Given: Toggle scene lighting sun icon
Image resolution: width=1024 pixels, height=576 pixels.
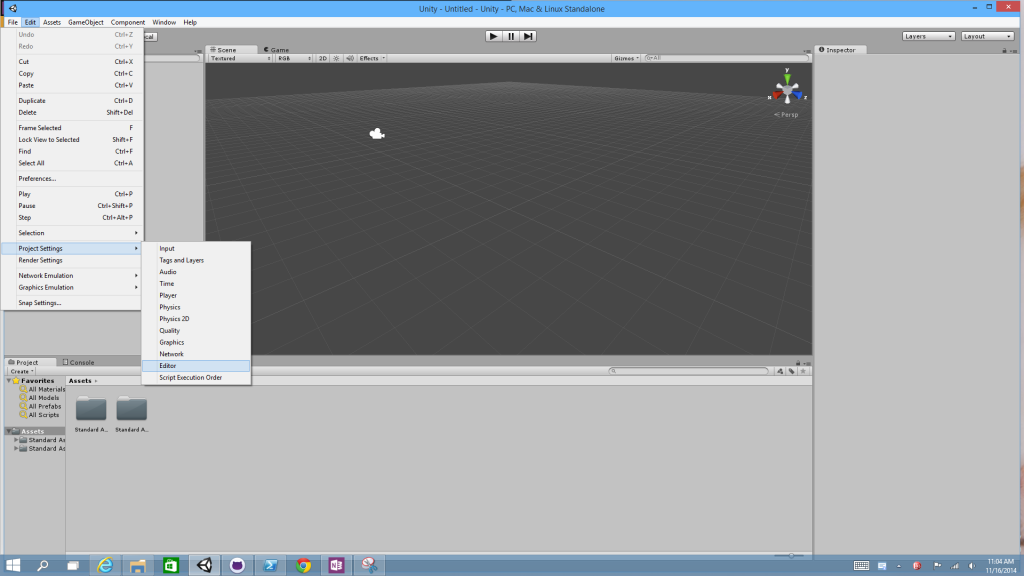Looking at the screenshot, I should (336, 58).
